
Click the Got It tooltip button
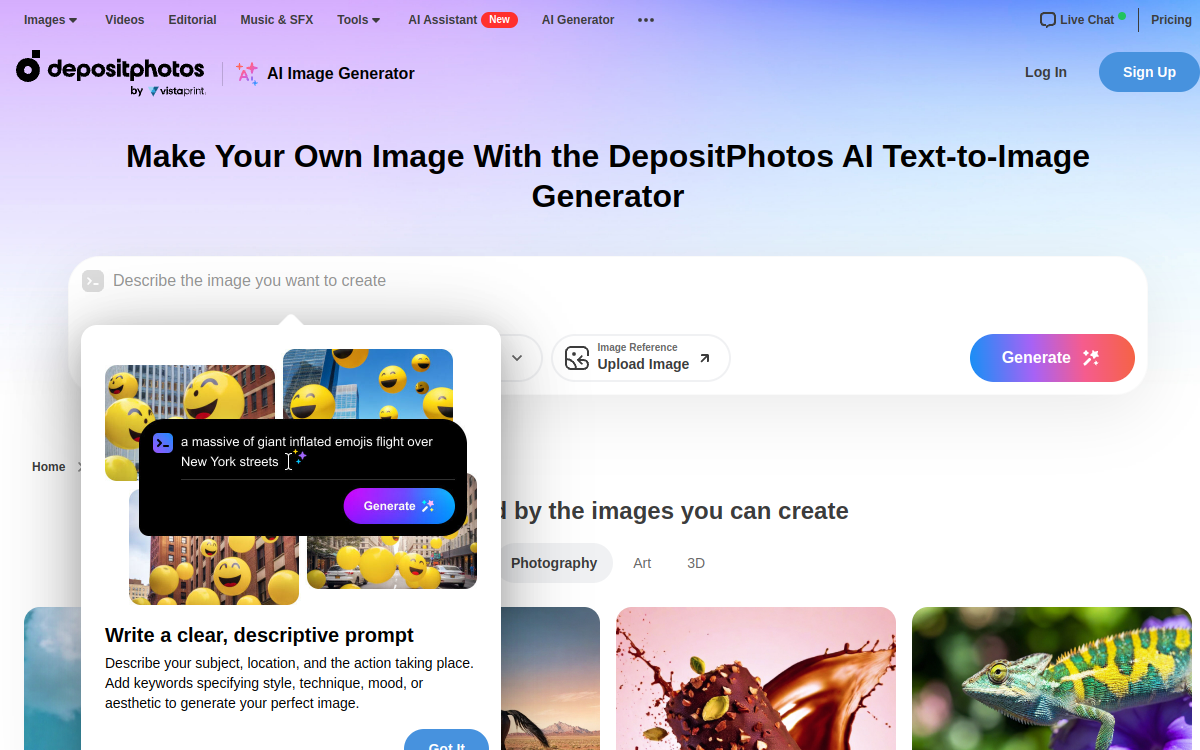tap(446, 741)
